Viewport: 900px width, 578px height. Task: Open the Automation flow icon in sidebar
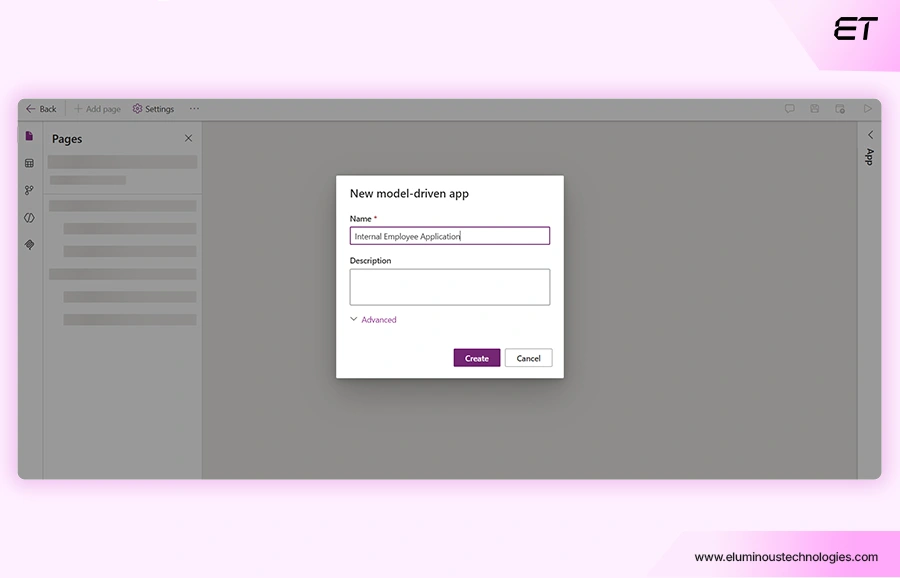(x=29, y=190)
